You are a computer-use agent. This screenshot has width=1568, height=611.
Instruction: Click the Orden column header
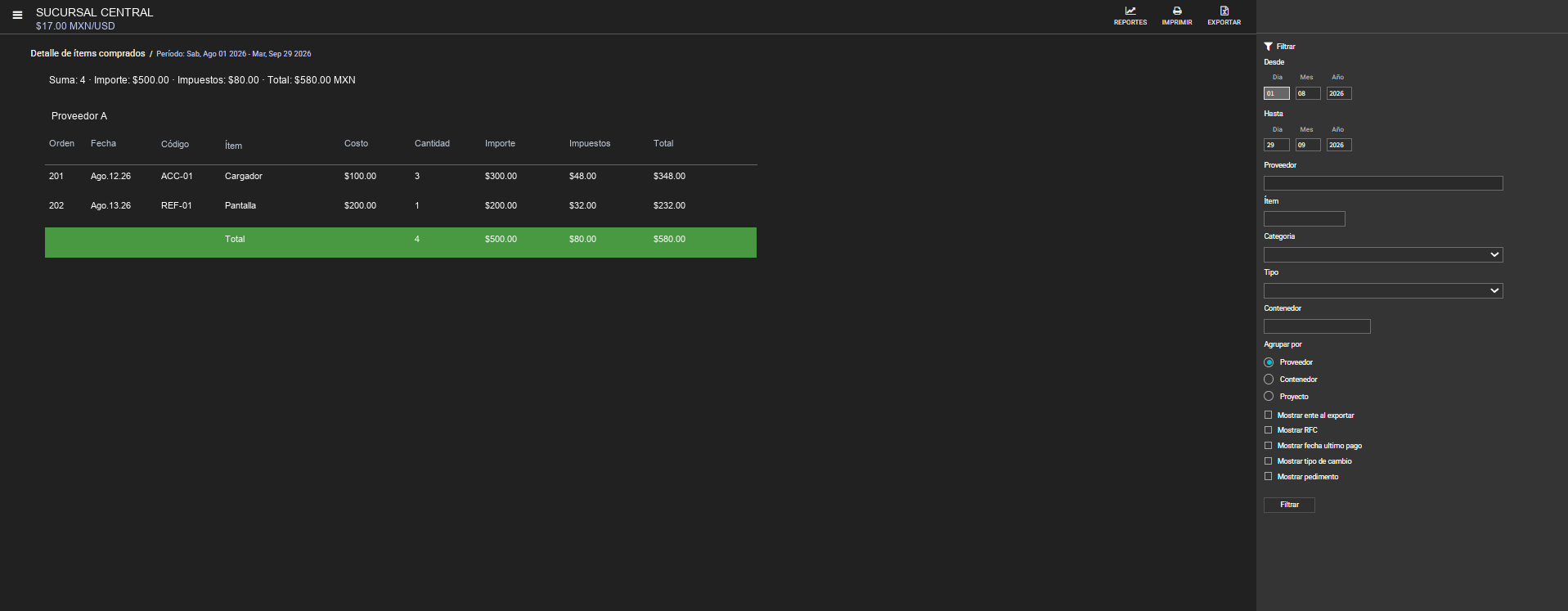coord(61,144)
